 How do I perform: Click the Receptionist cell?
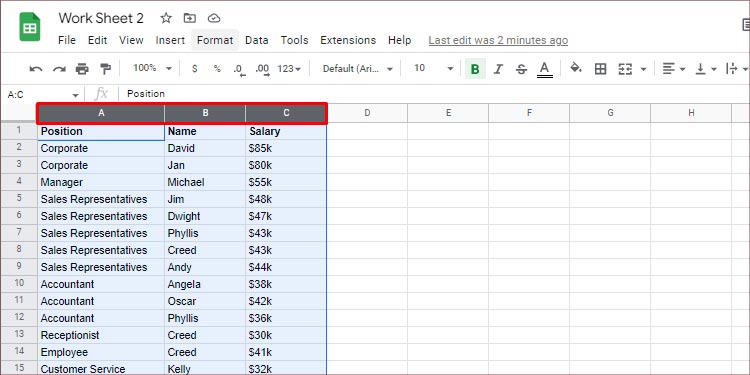click(101, 335)
